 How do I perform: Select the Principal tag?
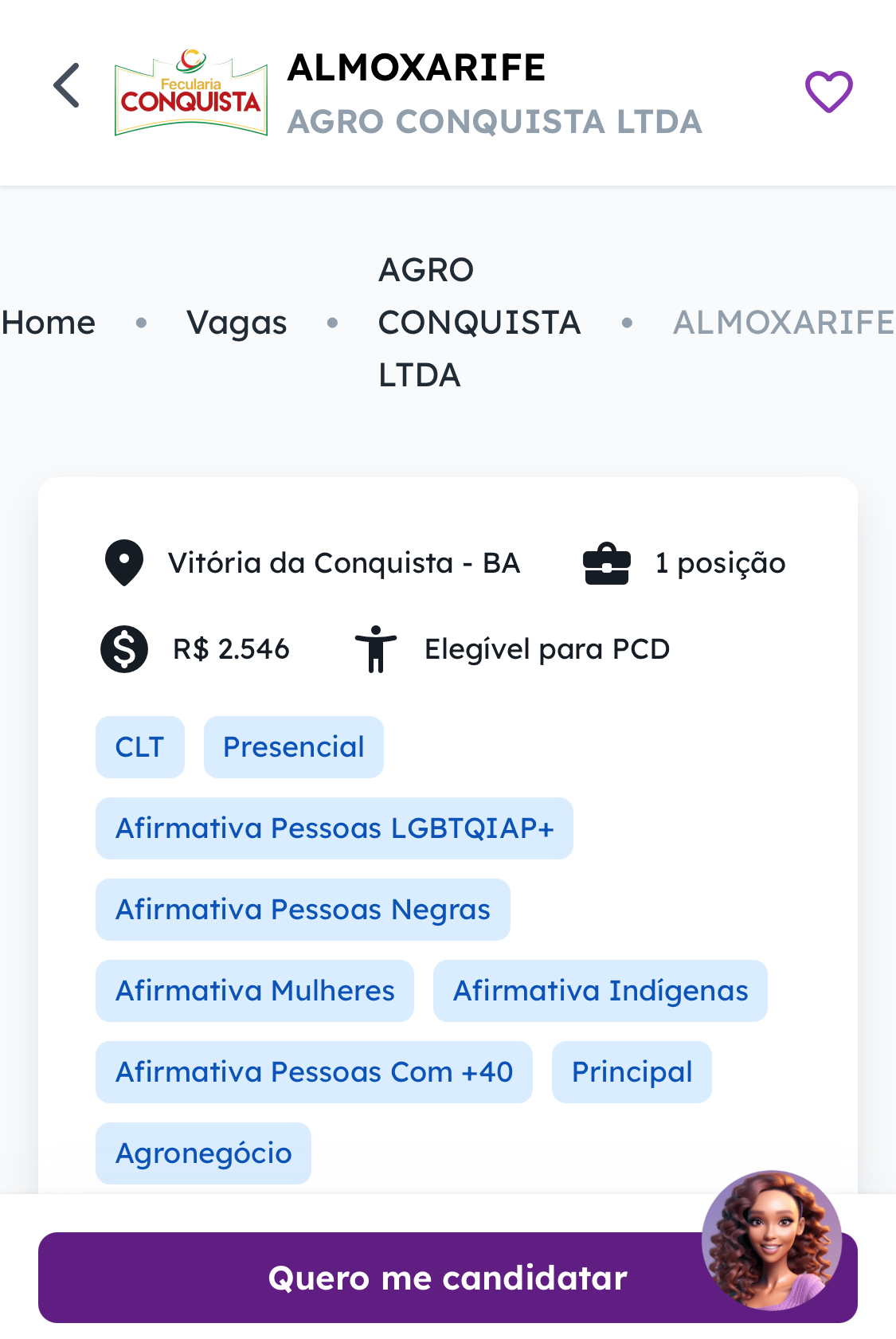point(632,1072)
